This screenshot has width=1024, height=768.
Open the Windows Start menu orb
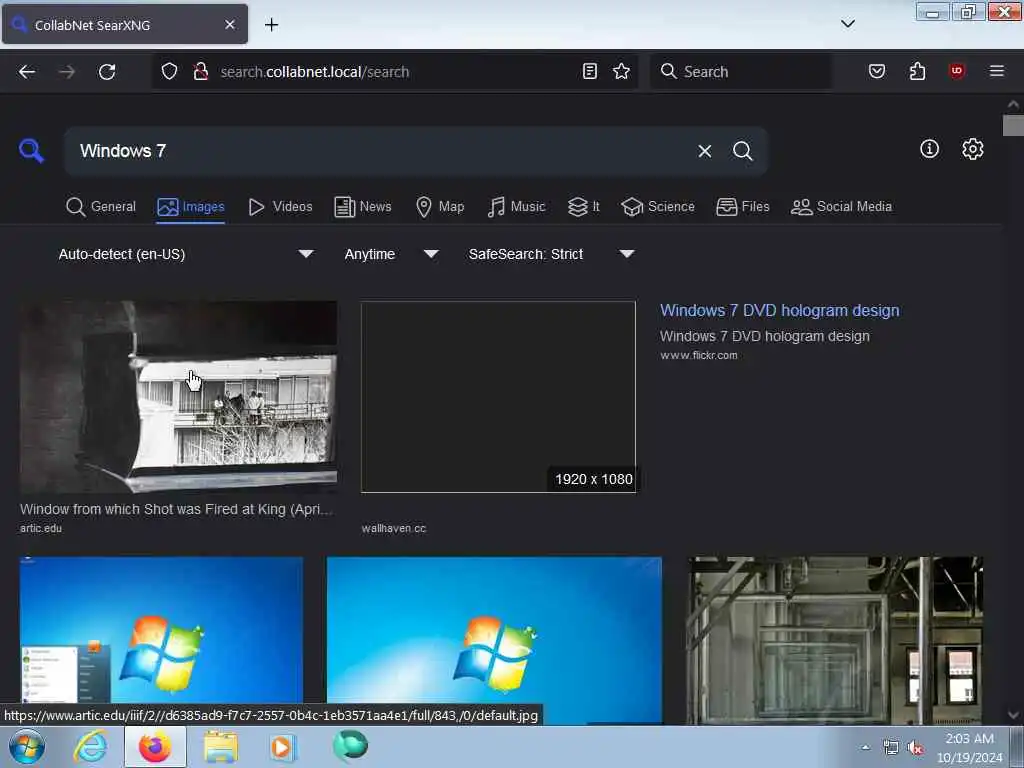[27, 747]
